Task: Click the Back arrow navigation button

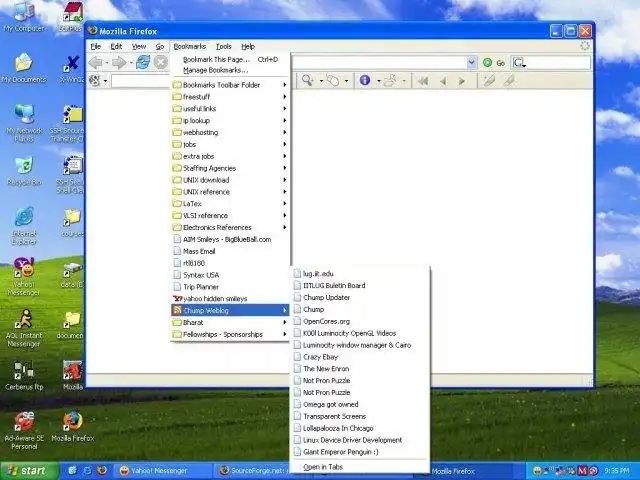Action: click(96, 63)
